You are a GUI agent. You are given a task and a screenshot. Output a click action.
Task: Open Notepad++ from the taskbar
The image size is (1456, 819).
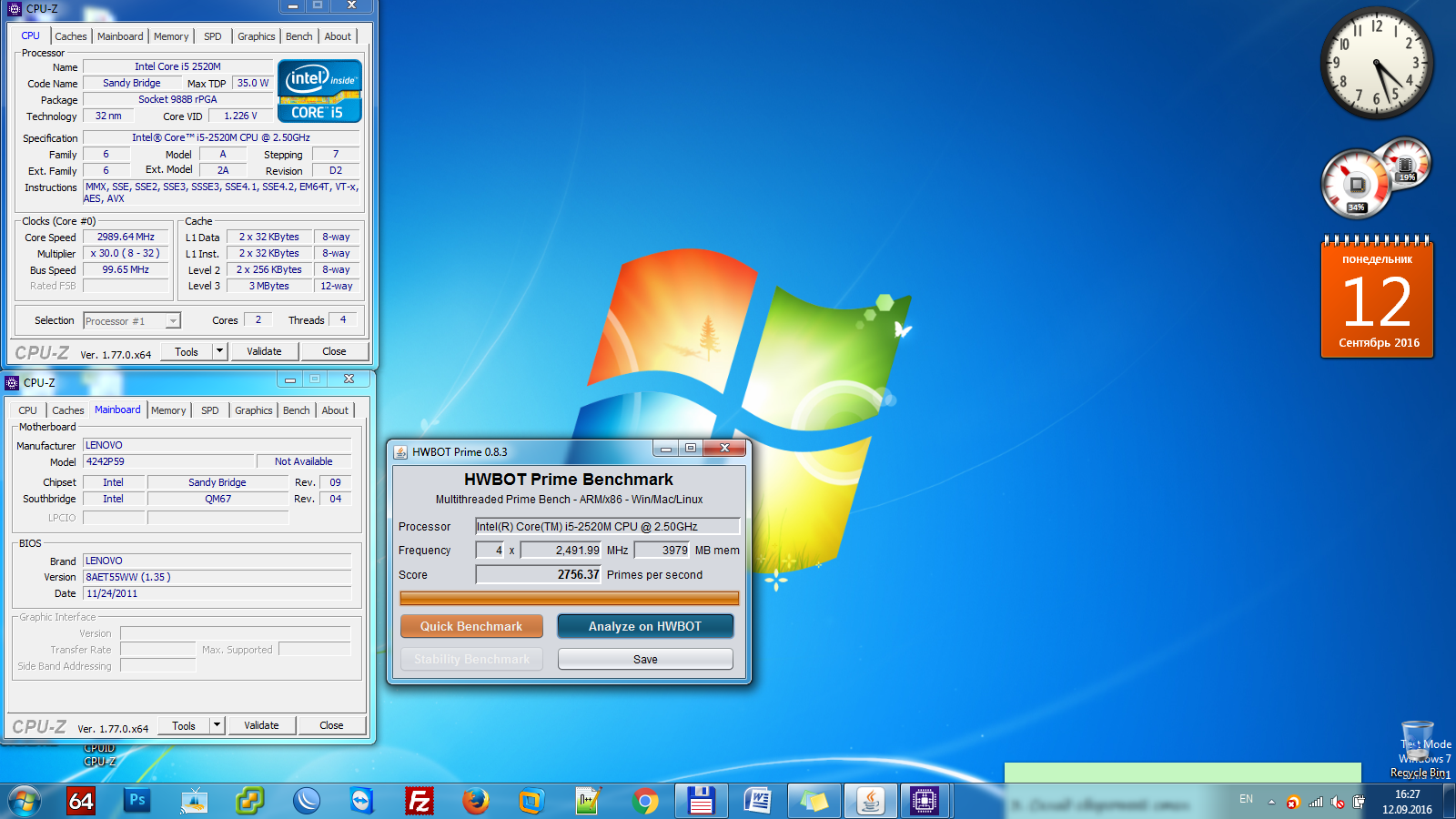[588, 801]
